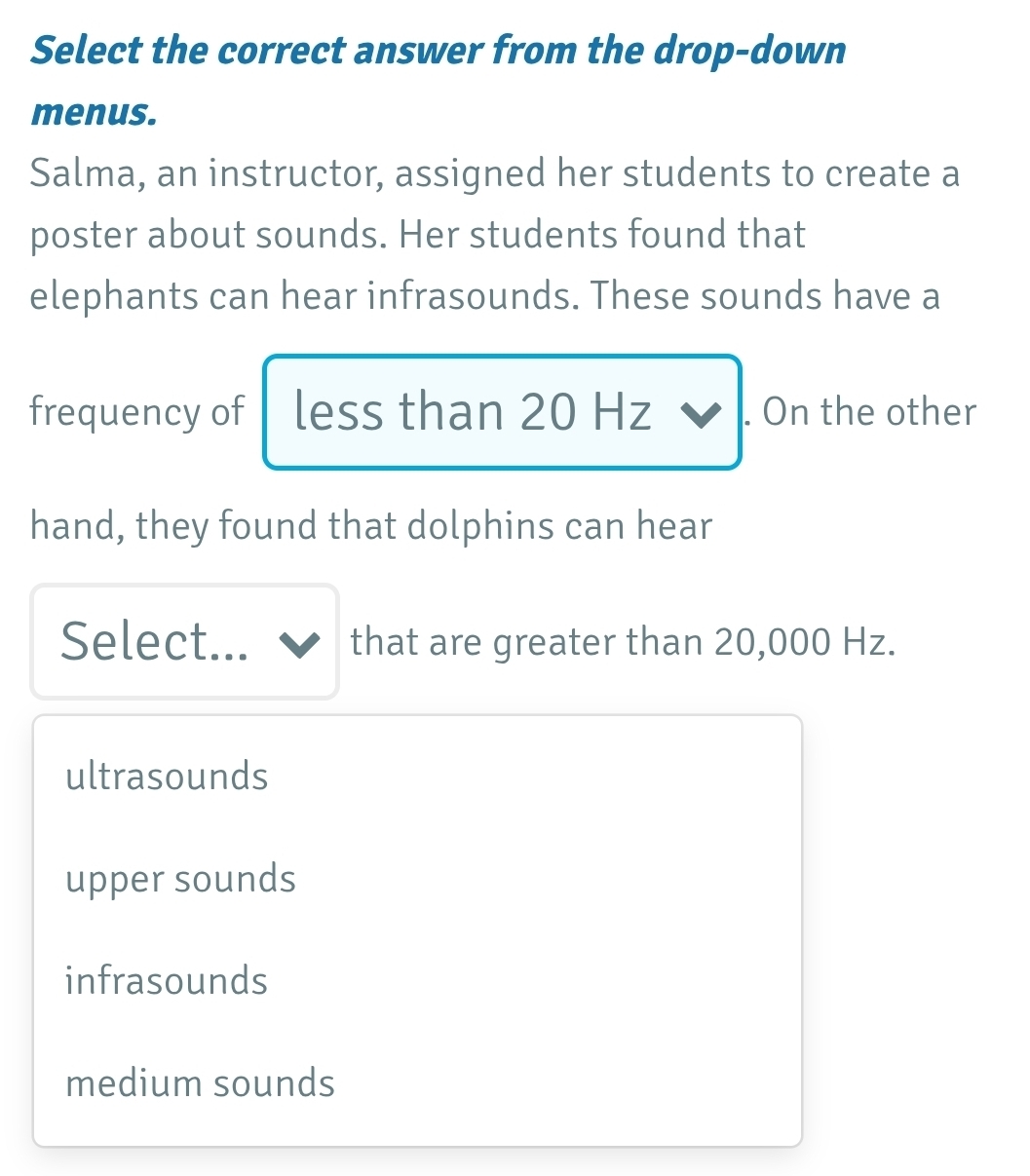The width and height of the screenshot is (1030, 1176).
Task: Pick "infrasounds" in the options list
Action: pos(167,981)
